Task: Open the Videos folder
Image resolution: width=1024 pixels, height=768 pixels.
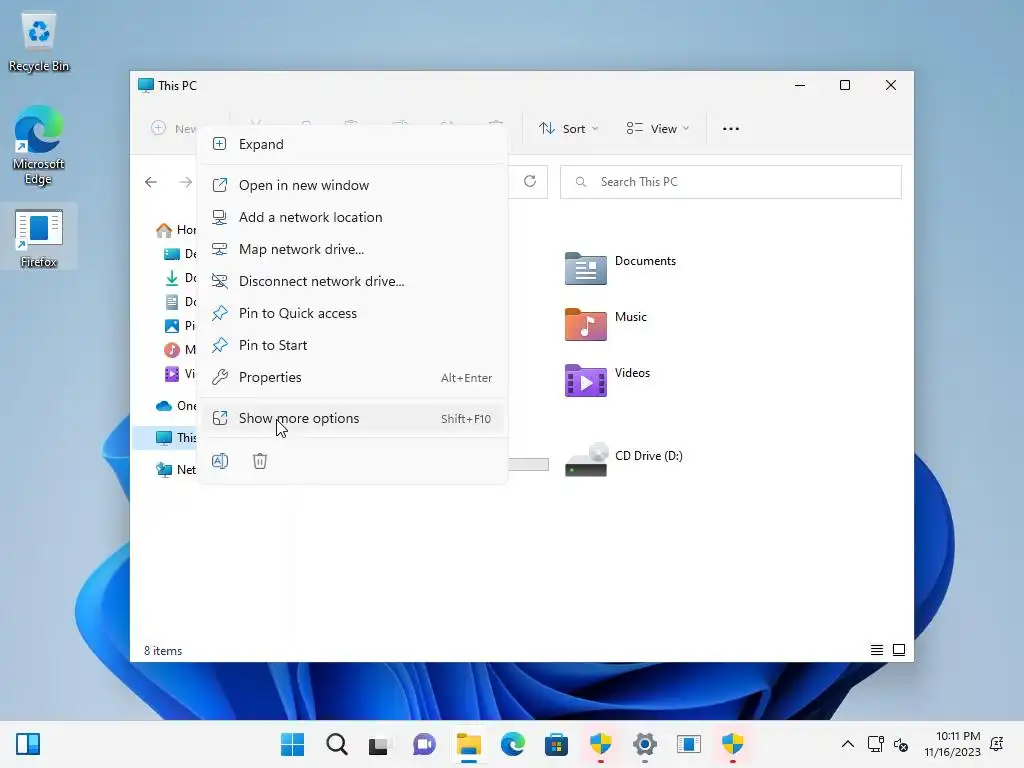Action: (x=607, y=380)
